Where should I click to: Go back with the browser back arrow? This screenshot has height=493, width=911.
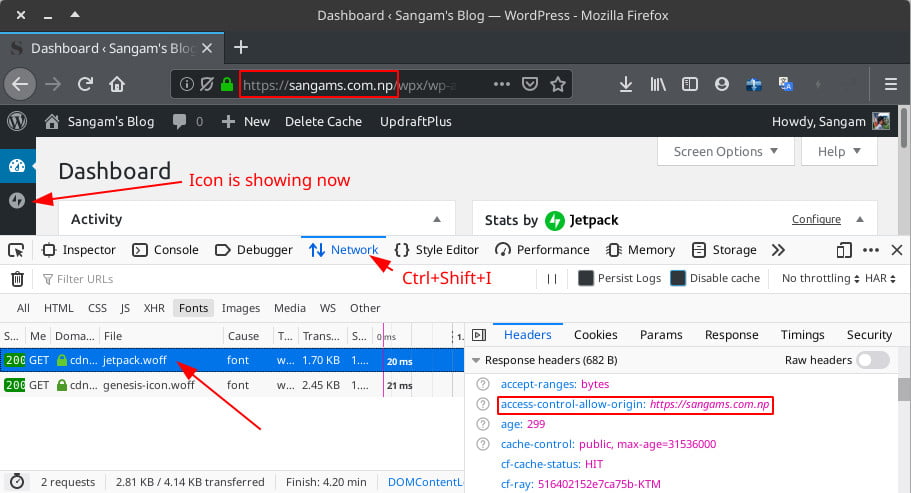(20, 85)
